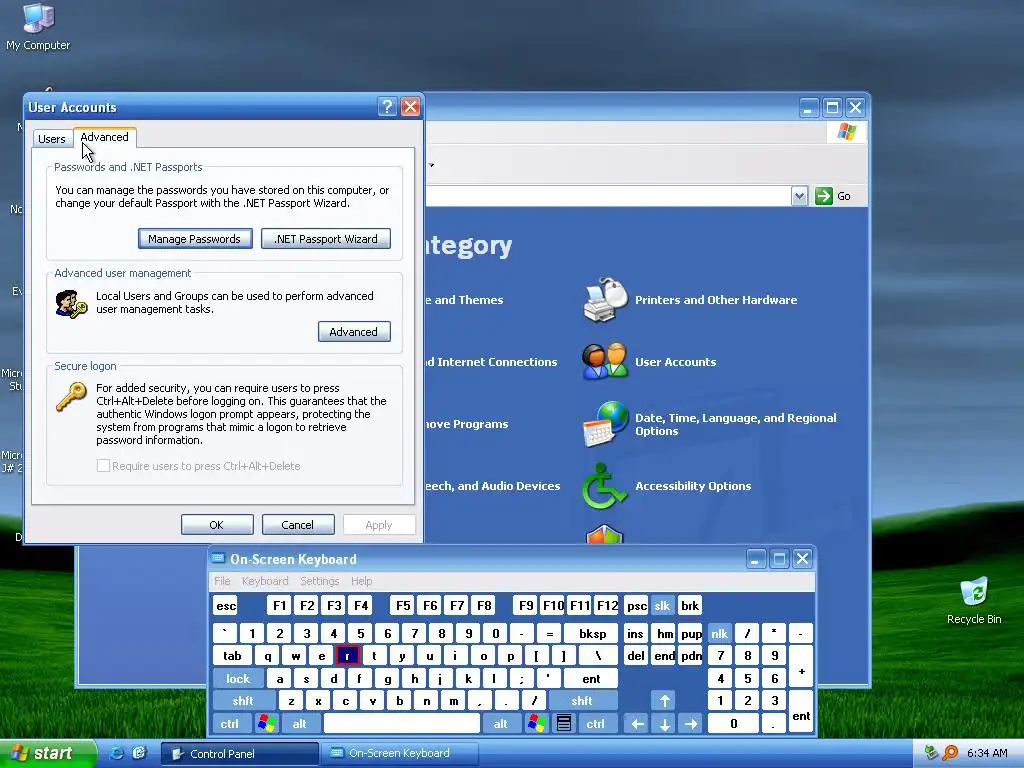
Task: Toggle the left alt key
Action: 299,724
